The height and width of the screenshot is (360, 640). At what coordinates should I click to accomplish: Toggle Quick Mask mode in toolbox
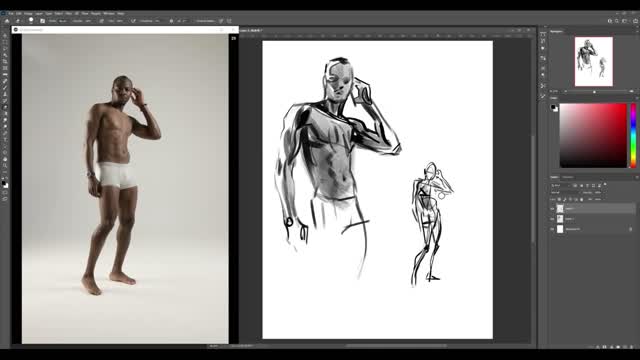pyautogui.click(x=5, y=193)
